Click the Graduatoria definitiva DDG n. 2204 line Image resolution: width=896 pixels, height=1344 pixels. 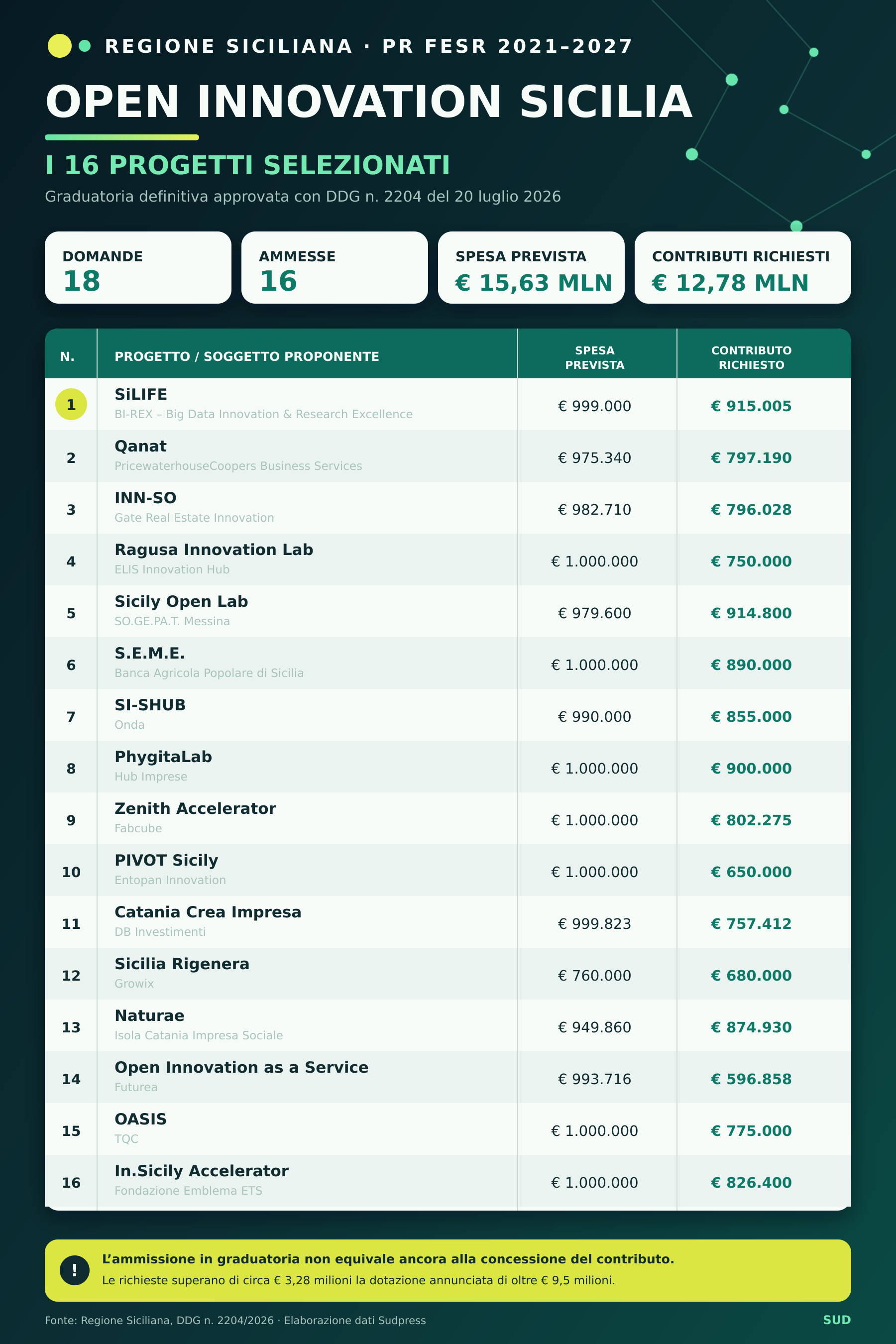(x=303, y=197)
